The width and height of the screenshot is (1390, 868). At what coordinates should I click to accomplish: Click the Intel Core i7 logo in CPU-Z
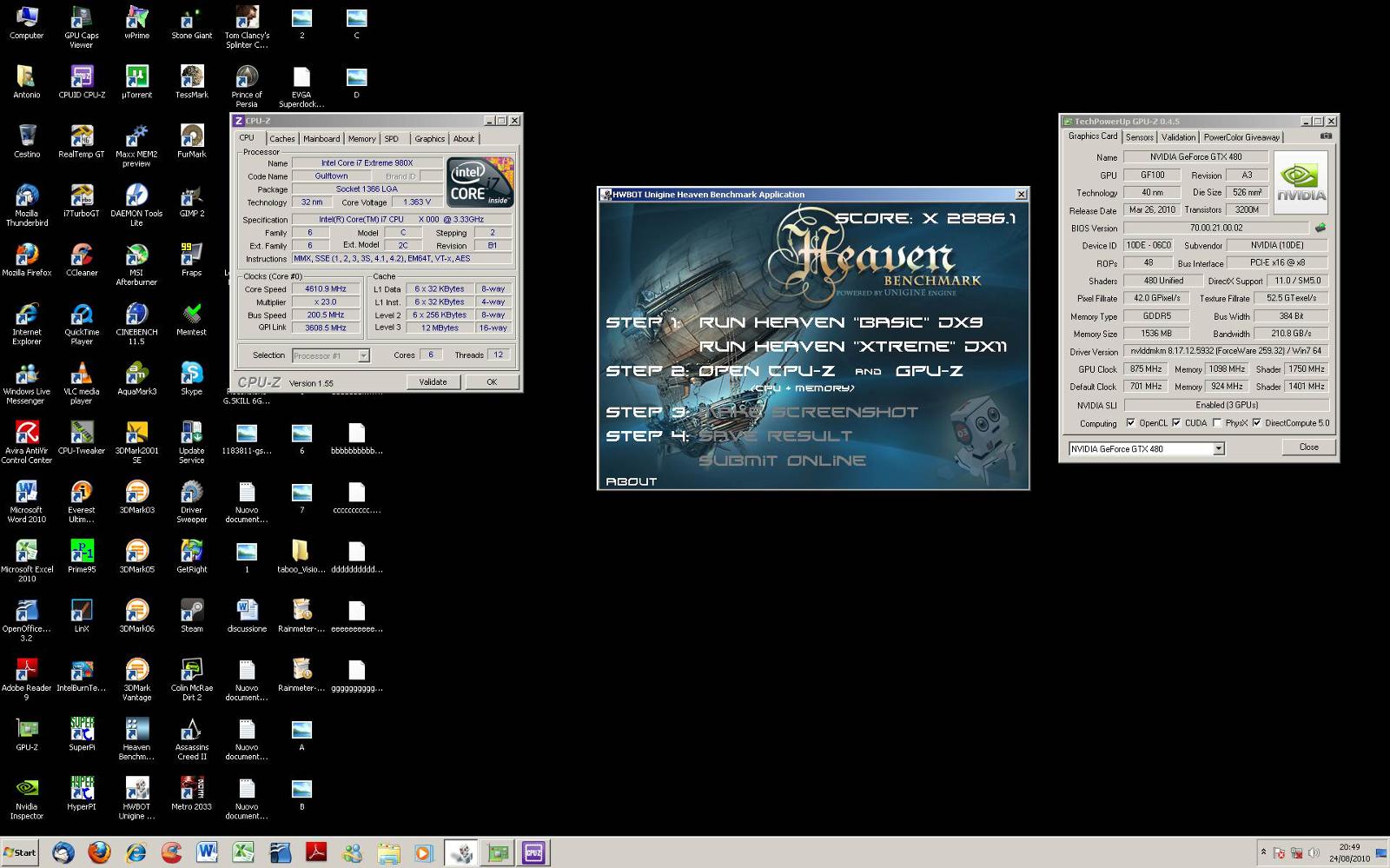pyautogui.click(x=480, y=182)
